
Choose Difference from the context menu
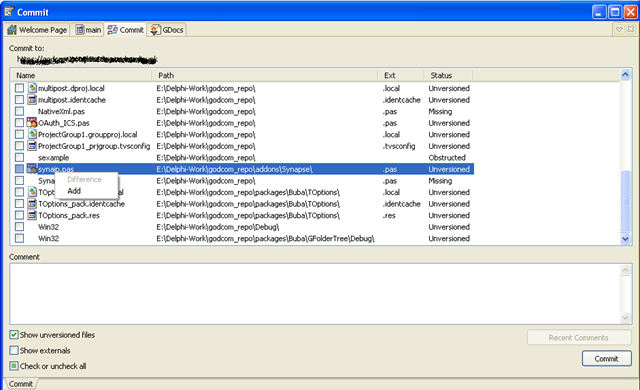click(x=84, y=179)
